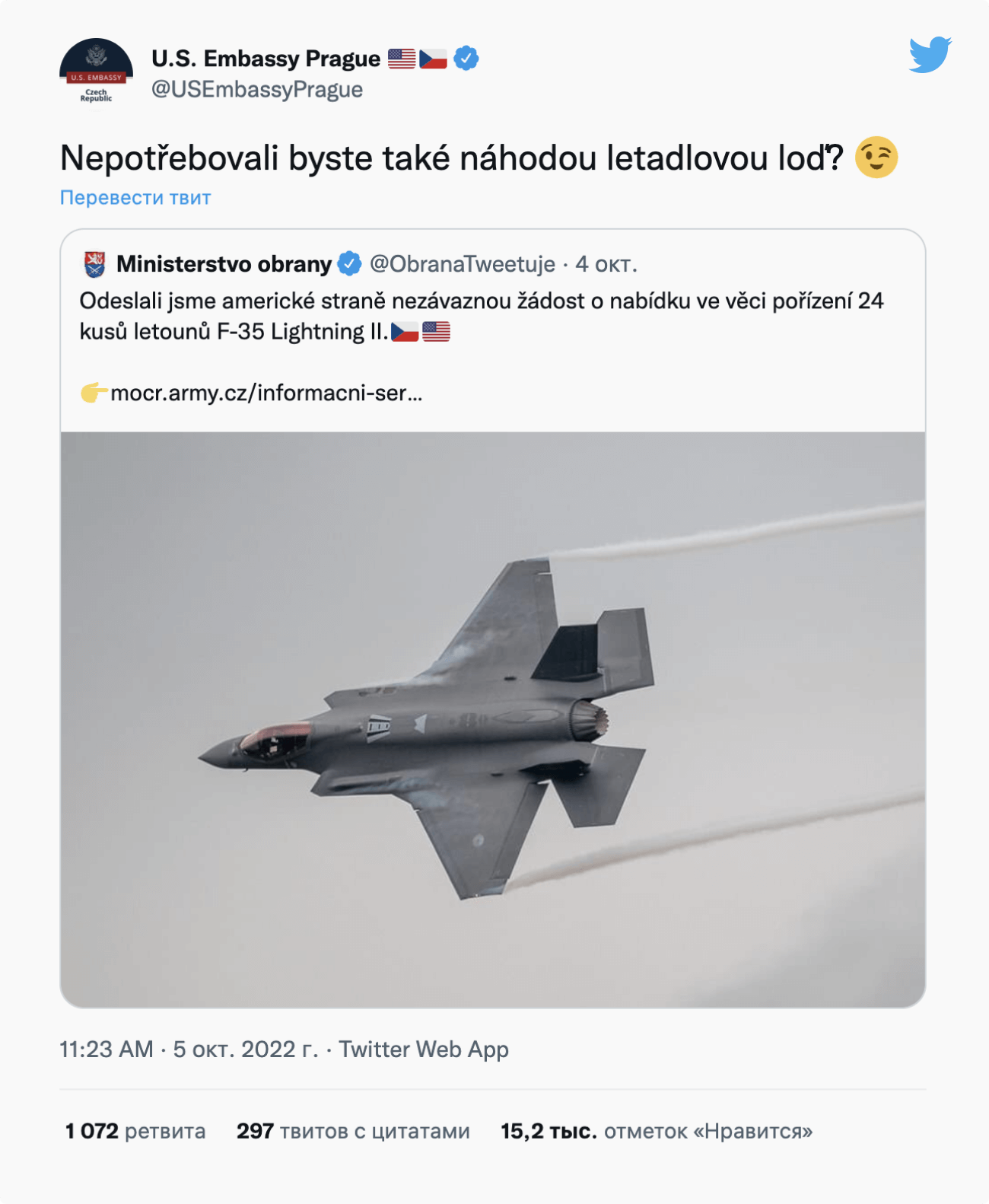Open @USEmbassyPrague handle

pos(257,90)
